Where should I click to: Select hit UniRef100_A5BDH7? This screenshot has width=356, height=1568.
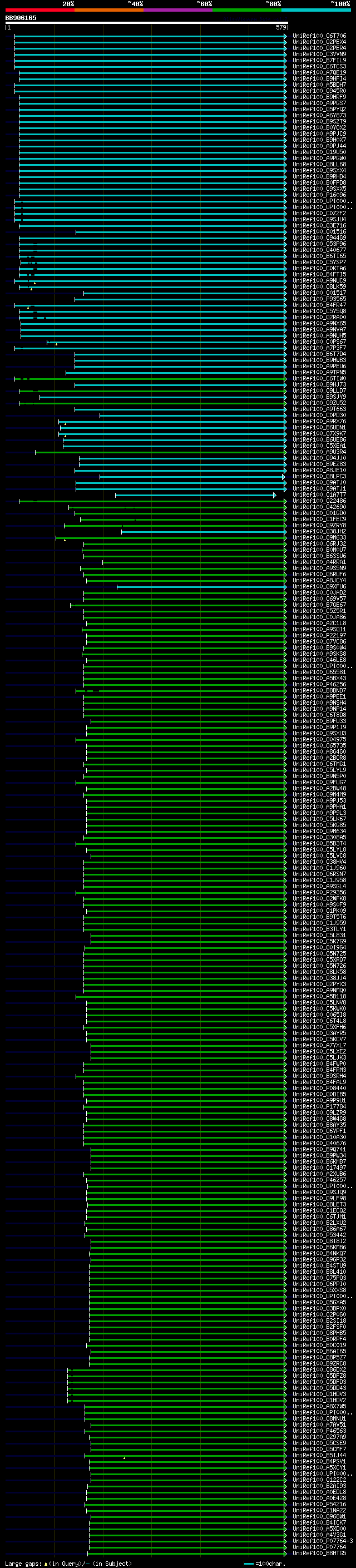point(319,85)
